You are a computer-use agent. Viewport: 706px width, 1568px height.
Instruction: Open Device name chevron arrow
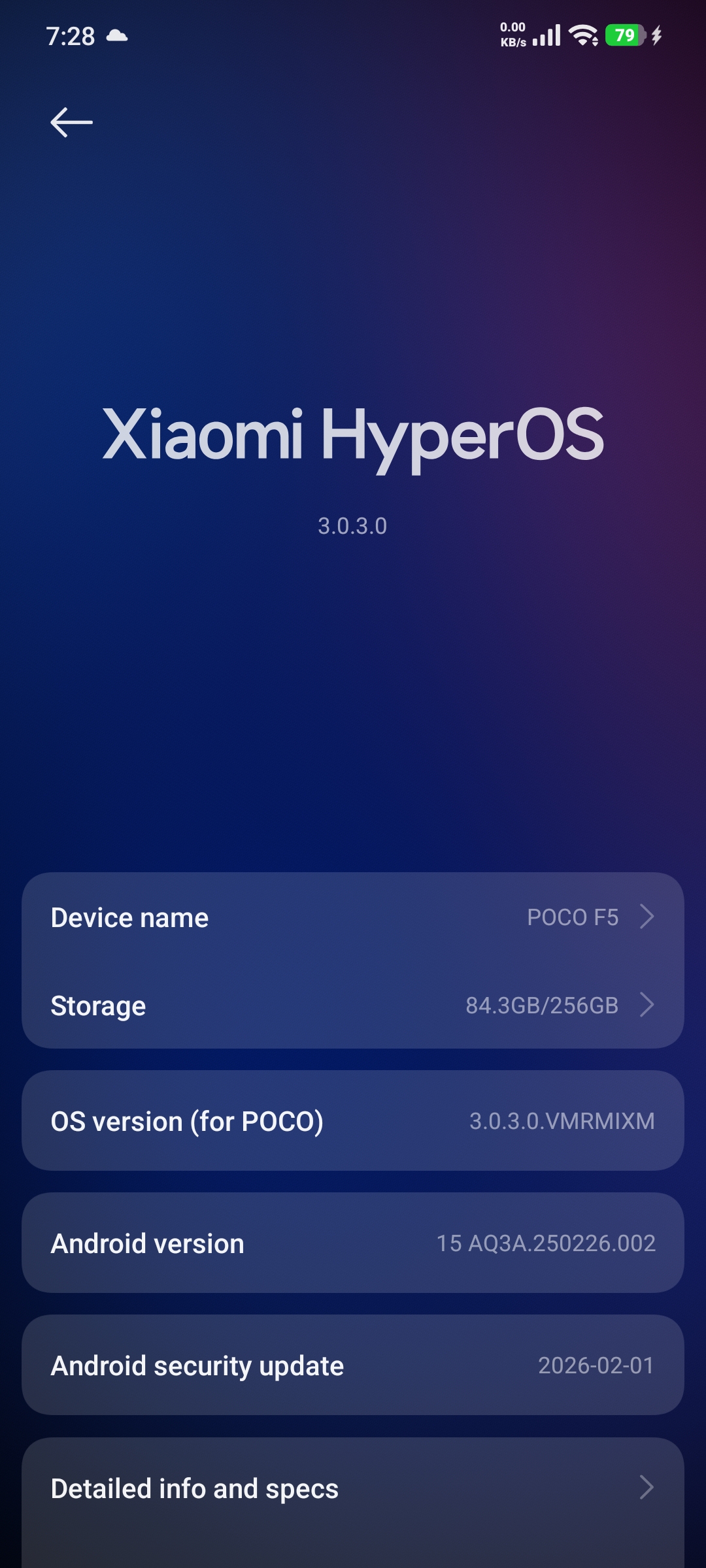pos(647,917)
